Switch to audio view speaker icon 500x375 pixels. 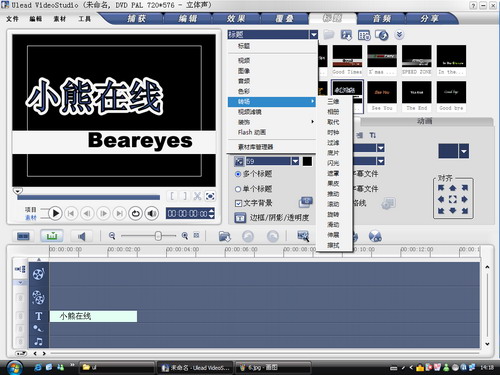click(82, 236)
